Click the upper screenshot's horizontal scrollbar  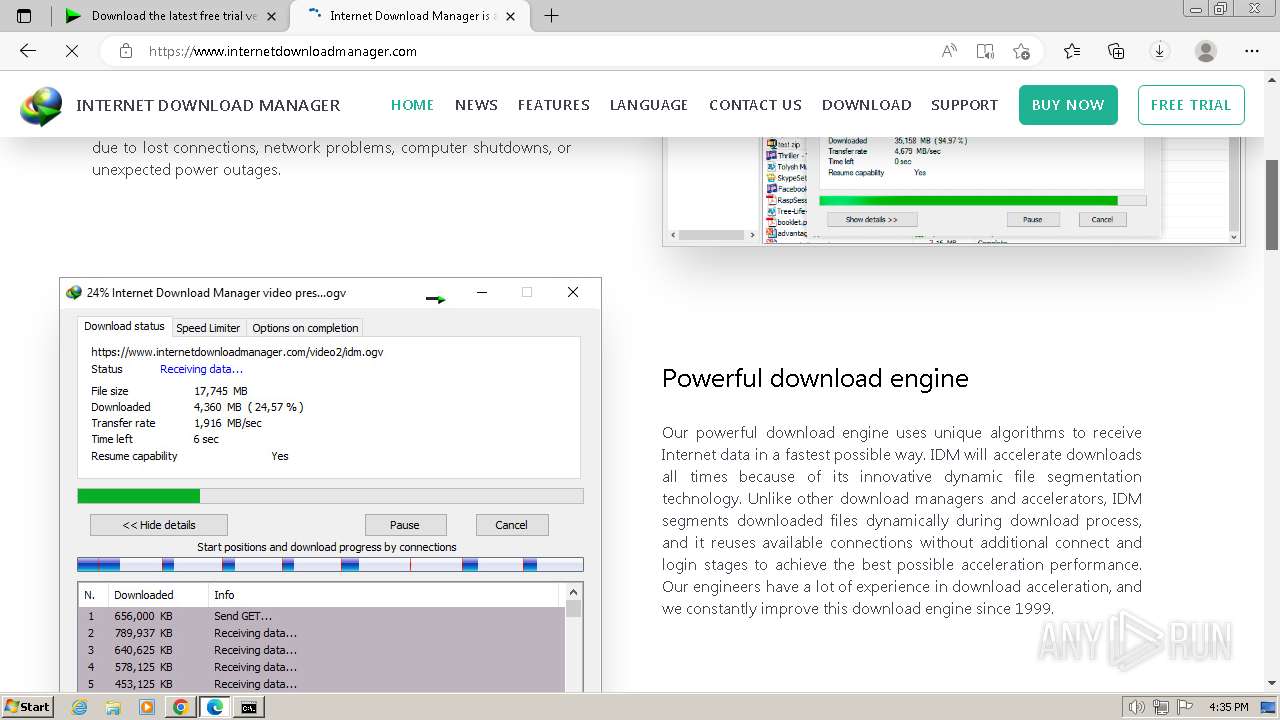point(713,235)
